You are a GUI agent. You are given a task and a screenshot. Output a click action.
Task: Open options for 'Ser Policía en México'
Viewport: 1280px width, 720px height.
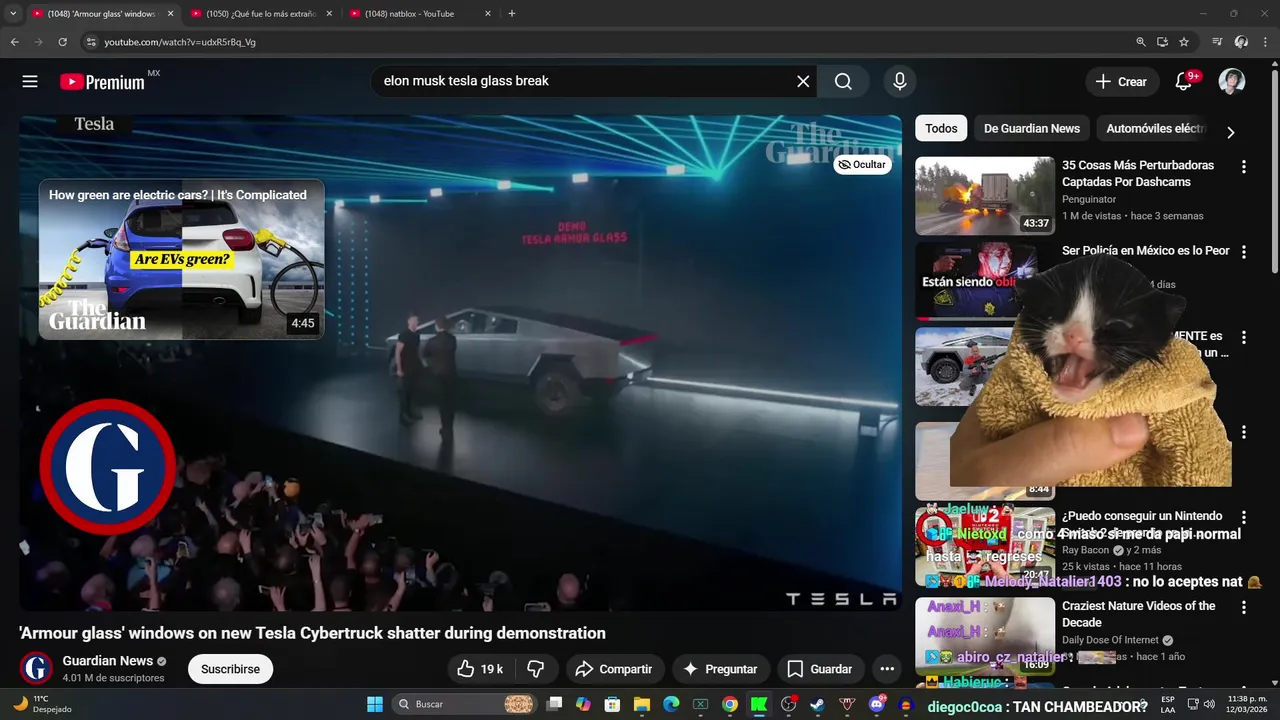pyautogui.click(x=1244, y=253)
